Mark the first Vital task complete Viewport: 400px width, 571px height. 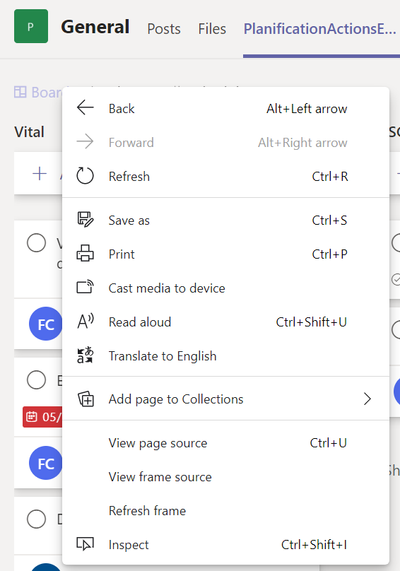36,243
